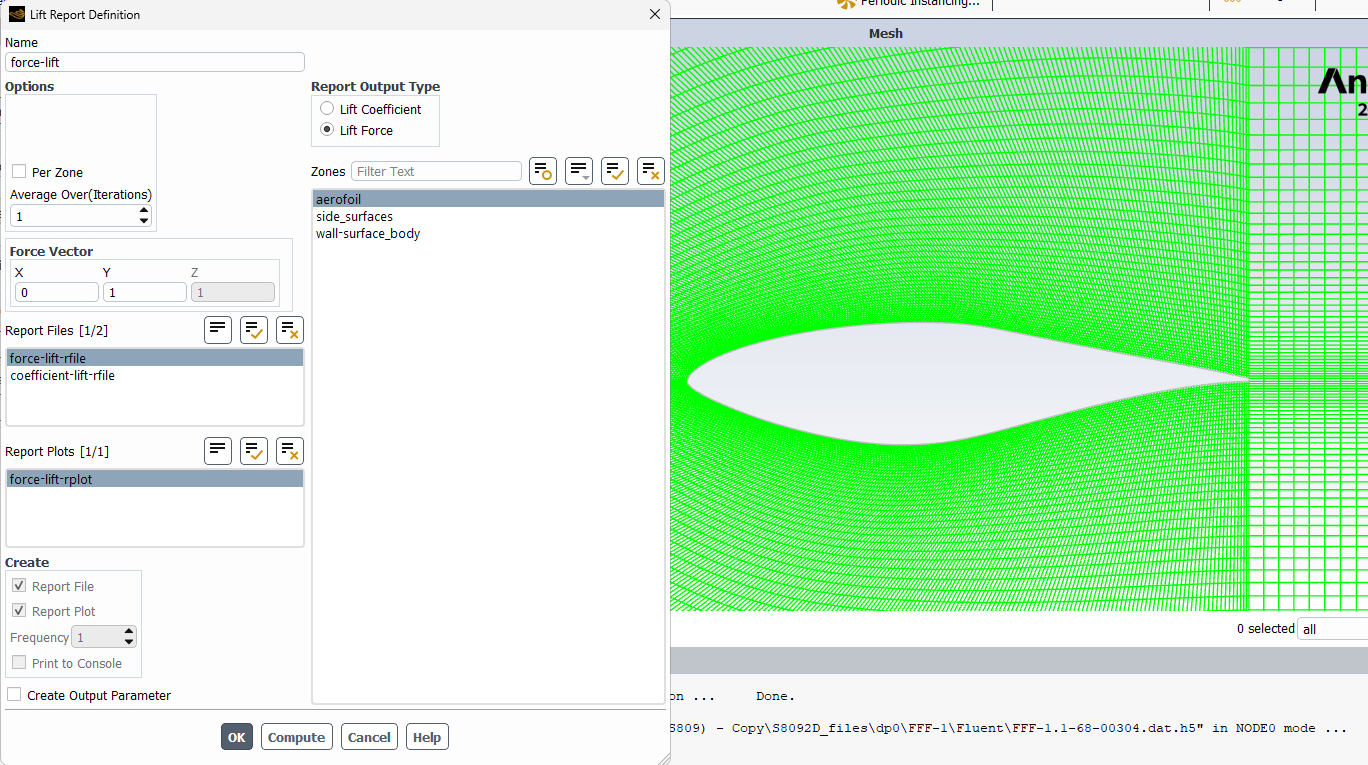Select side_surfaces in the Zones list
The width and height of the screenshot is (1368, 765).
(x=354, y=216)
